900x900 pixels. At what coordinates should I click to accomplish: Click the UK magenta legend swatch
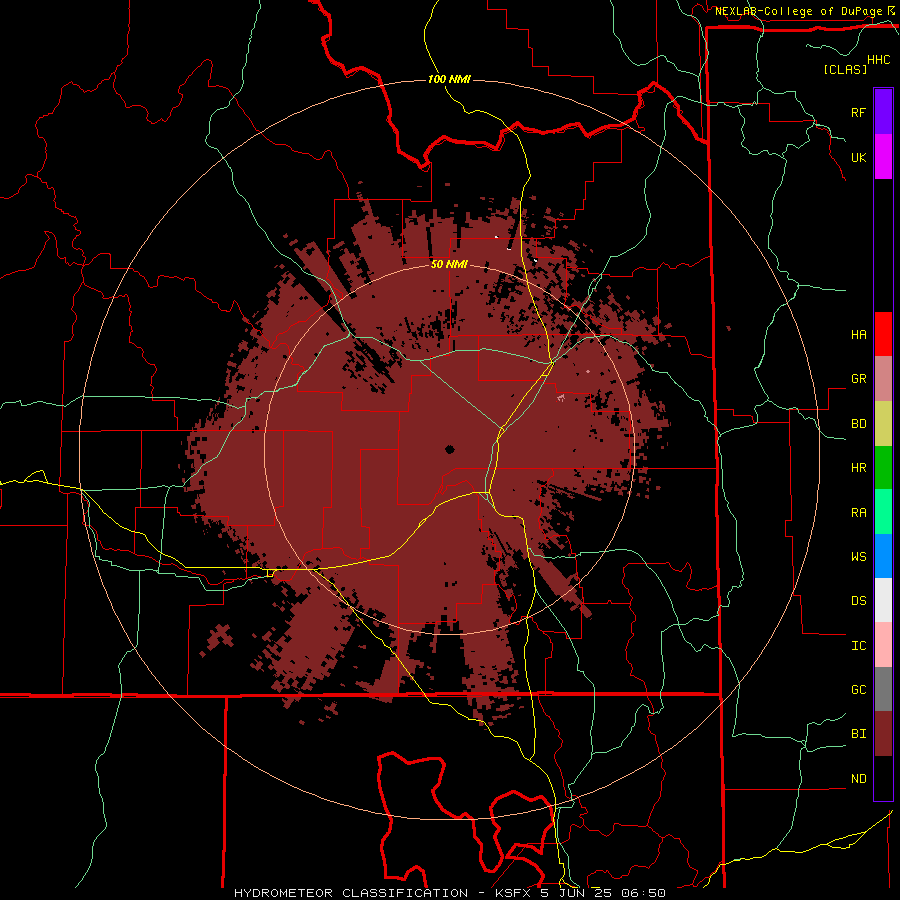pyautogui.click(x=883, y=157)
